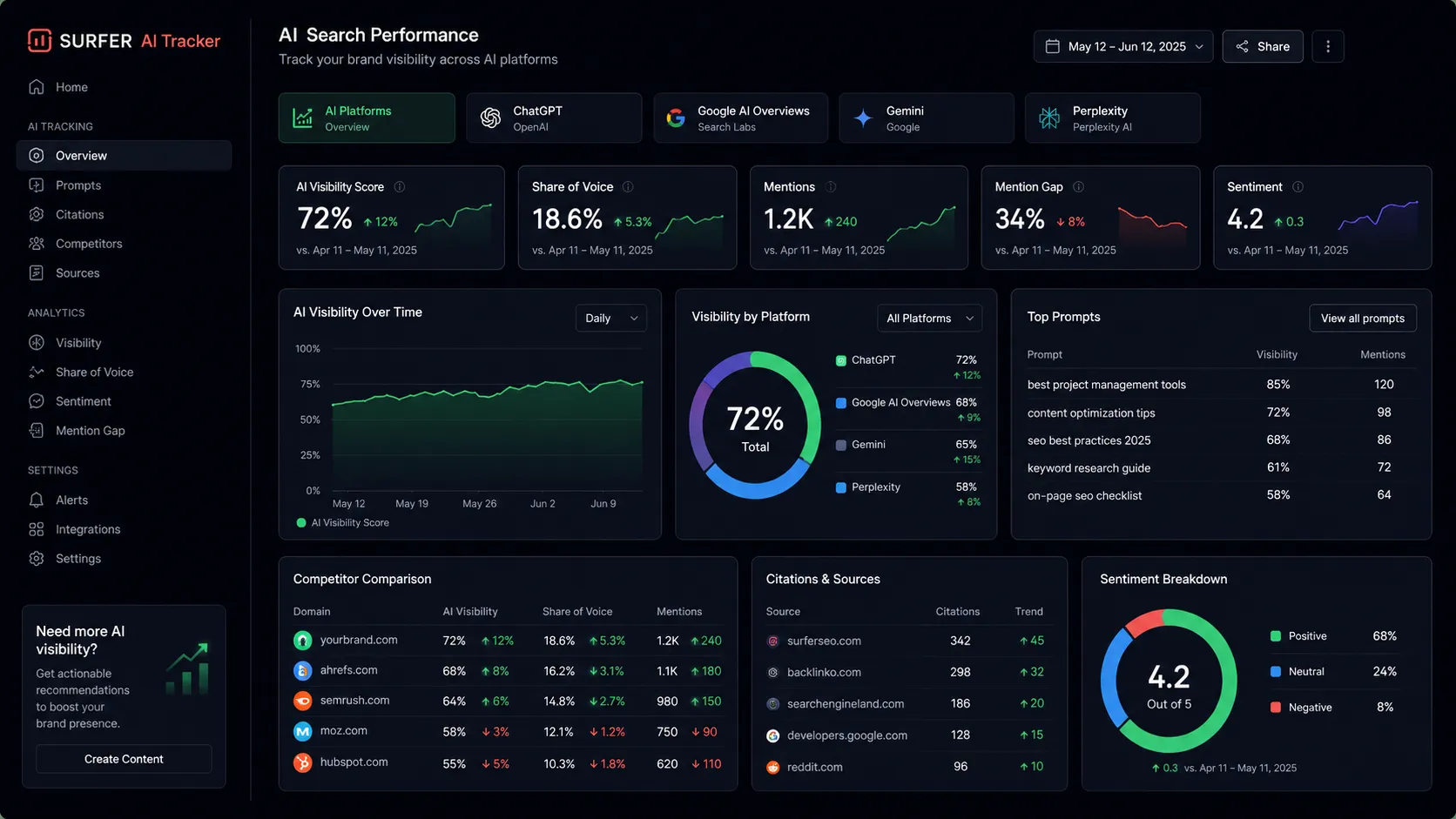Click the Share button
This screenshot has width=1456, height=819.
(x=1263, y=46)
